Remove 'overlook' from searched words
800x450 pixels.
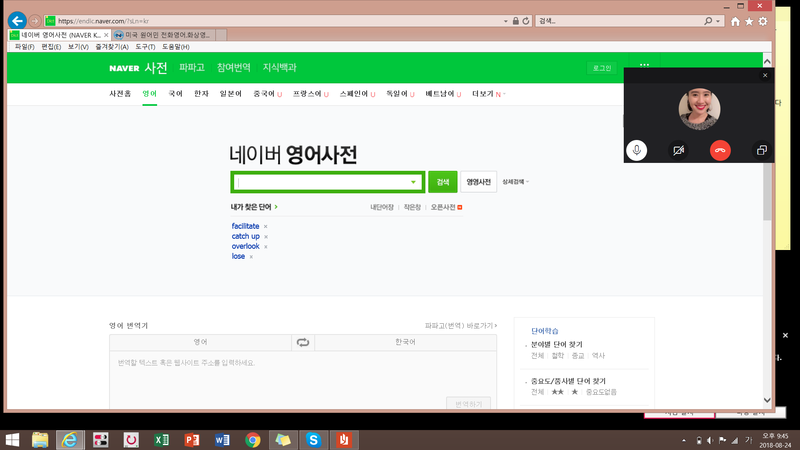(x=266, y=247)
